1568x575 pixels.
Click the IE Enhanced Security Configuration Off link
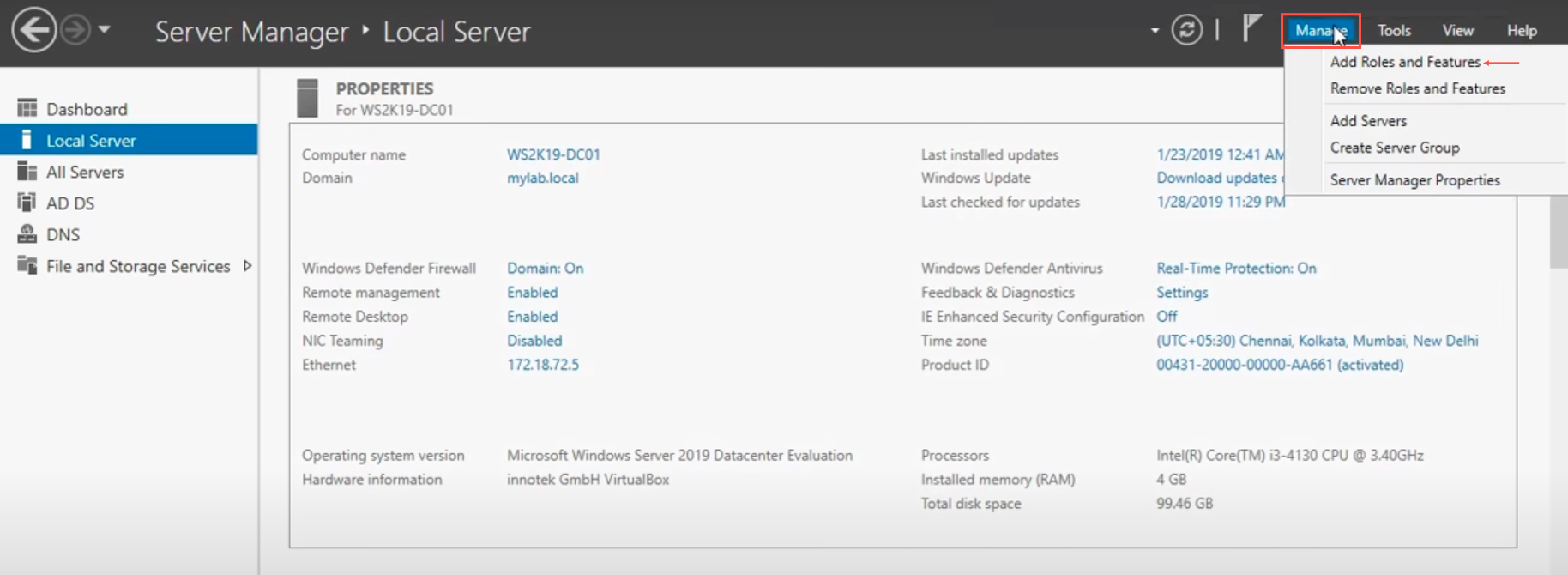(x=1167, y=317)
